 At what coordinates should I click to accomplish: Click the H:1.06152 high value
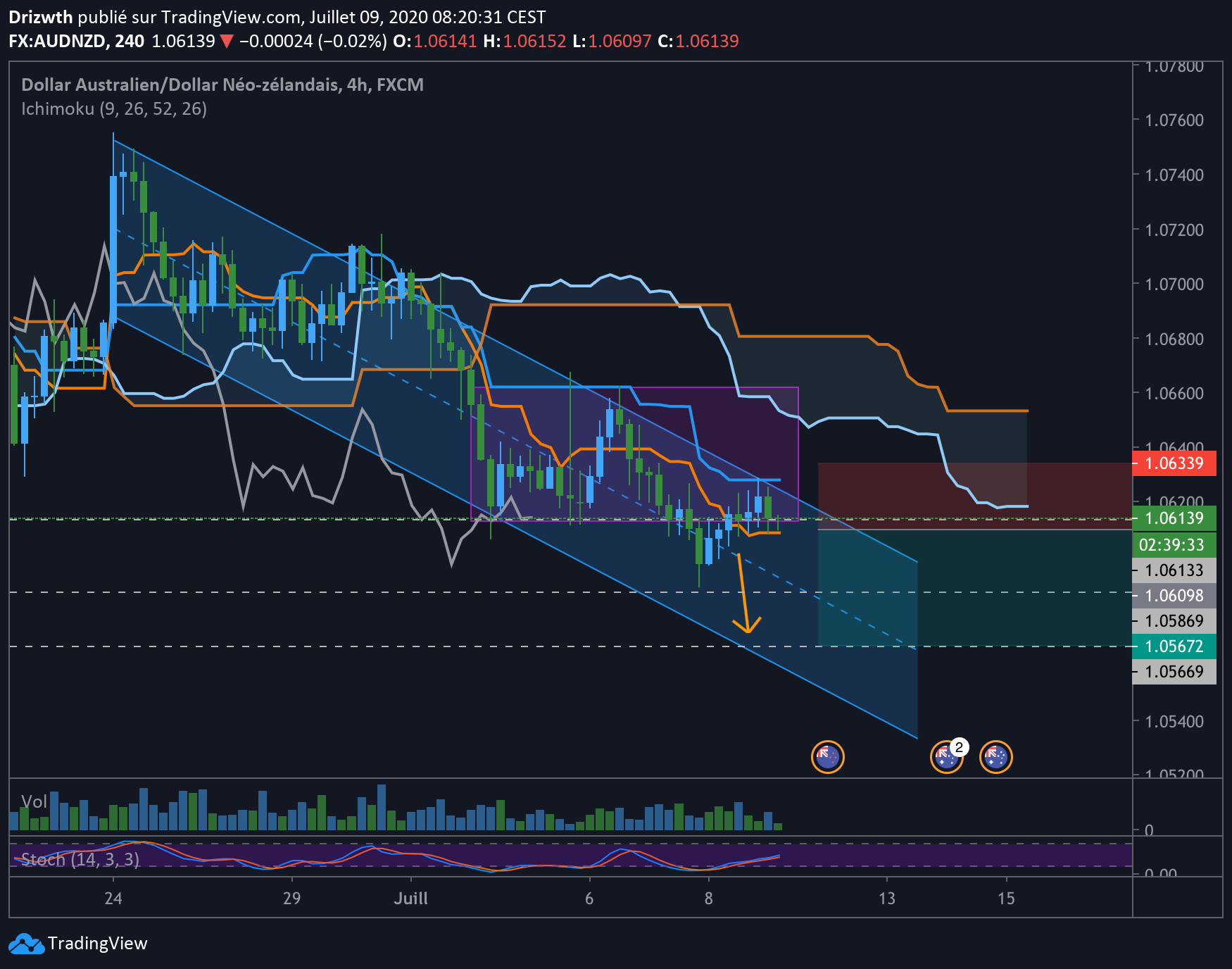[524, 42]
